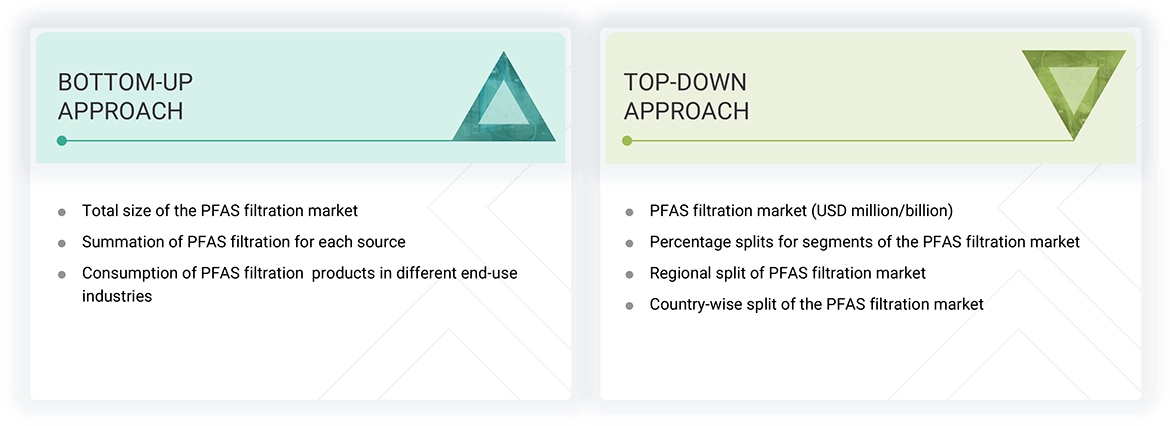This screenshot has width=1170, height=426.
Task: Click 'Summation of PFAS filtration for each source'
Action: coord(244,242)
